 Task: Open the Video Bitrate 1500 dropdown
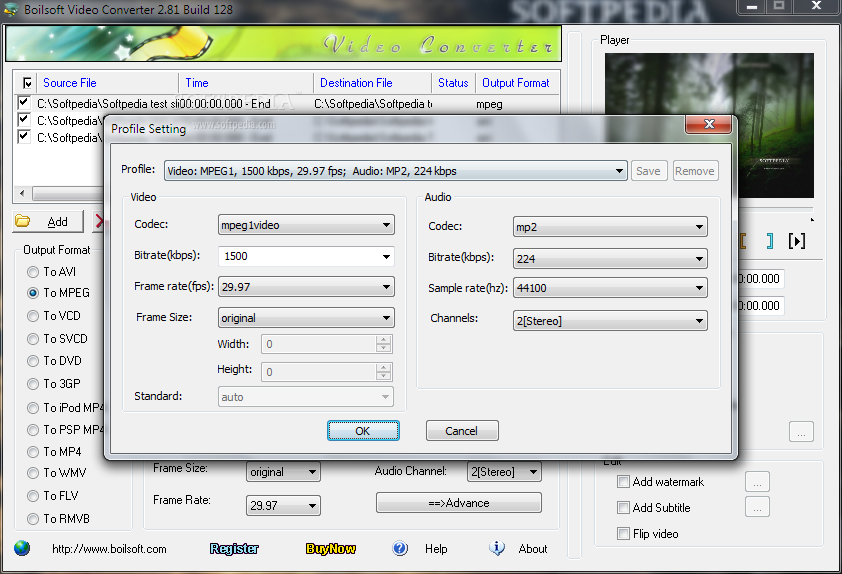[306, 256]
